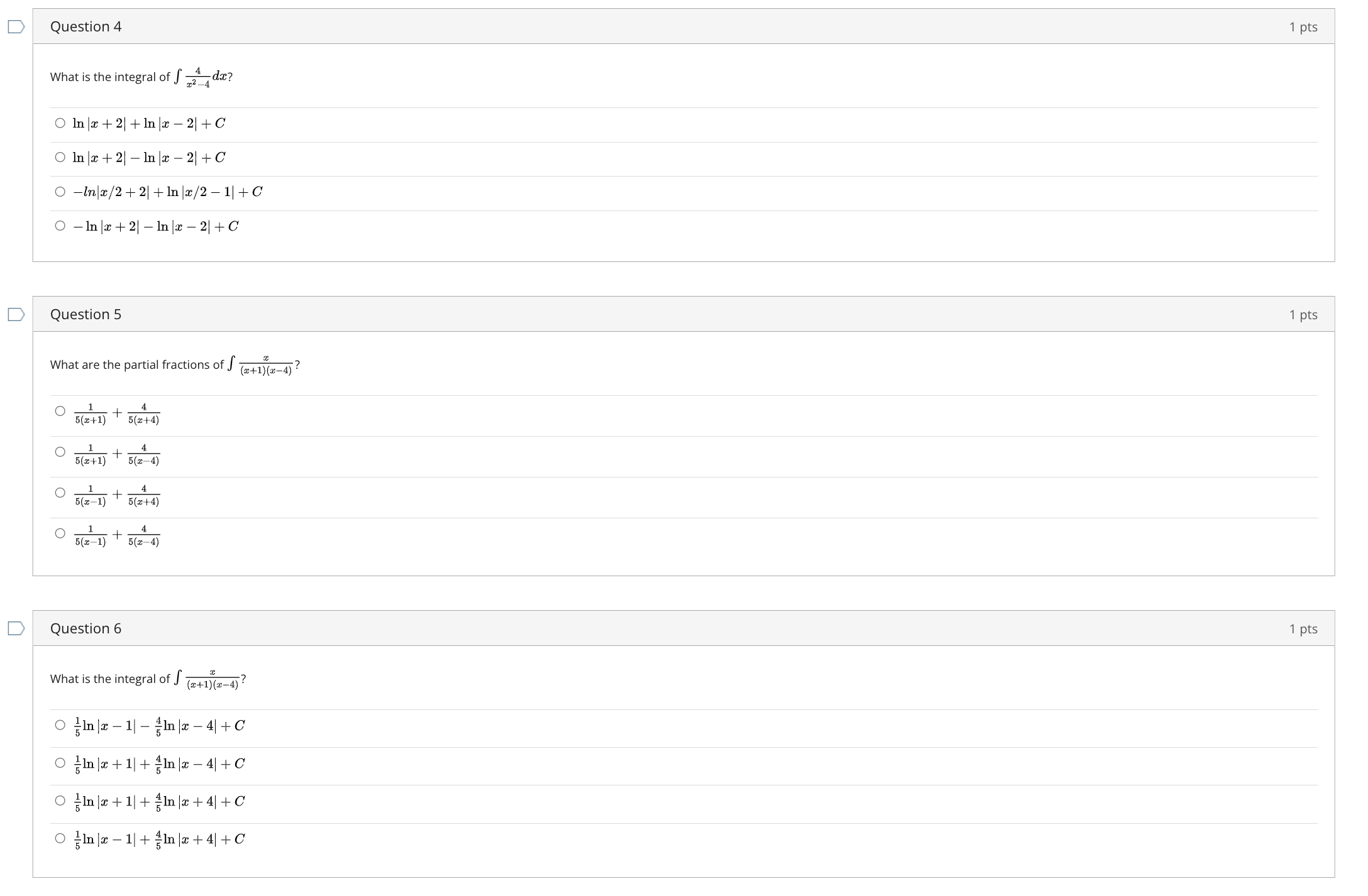The image size is (1368, 896).
Task: Select (1/5)ln|x+1| + (4/5)ln|x+4| + C
Action: pyautogui.click(x=60, y=801)
